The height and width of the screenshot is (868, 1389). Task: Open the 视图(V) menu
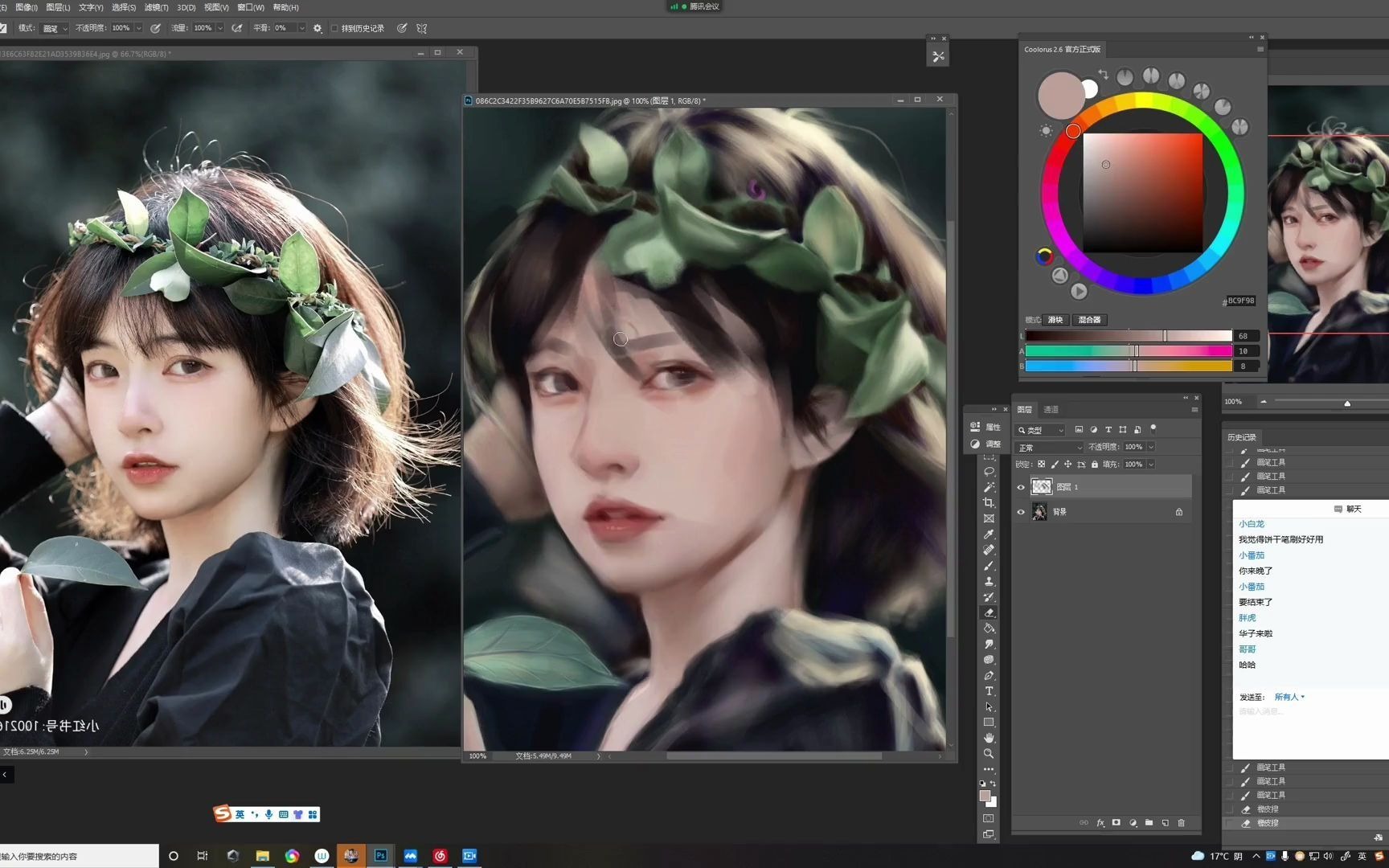click(x=216, y=7)
